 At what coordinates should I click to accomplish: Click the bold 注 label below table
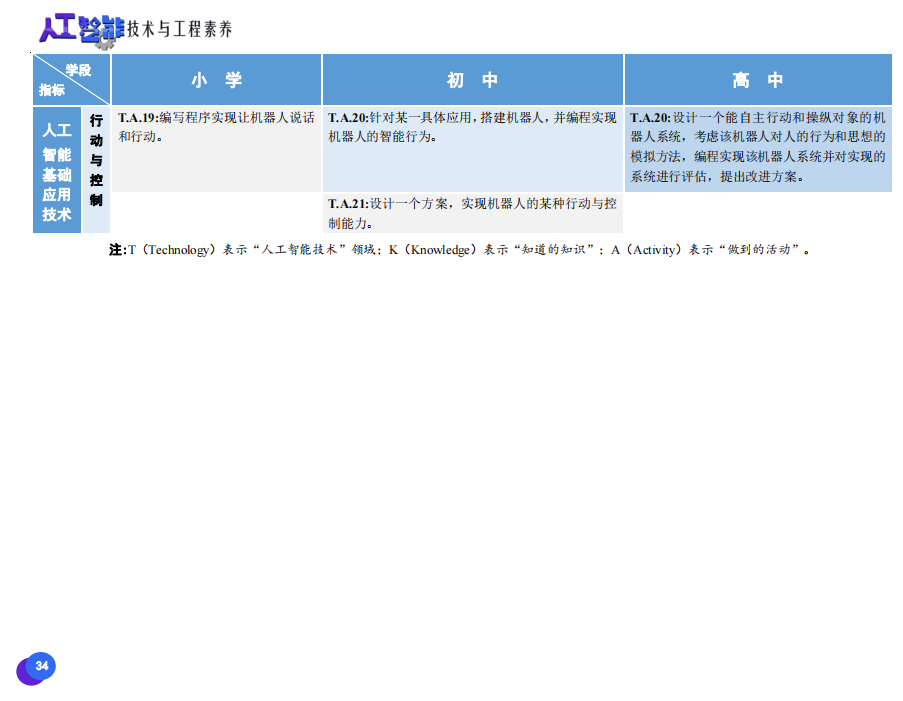[x=115, y=250]
